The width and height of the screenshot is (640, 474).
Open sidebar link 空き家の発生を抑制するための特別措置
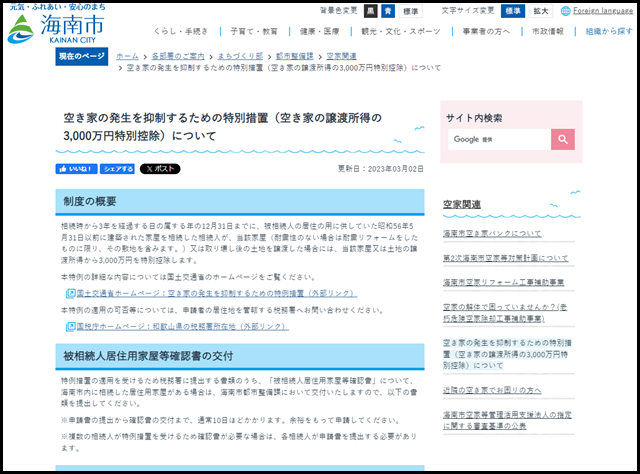(x=507, y=354)
